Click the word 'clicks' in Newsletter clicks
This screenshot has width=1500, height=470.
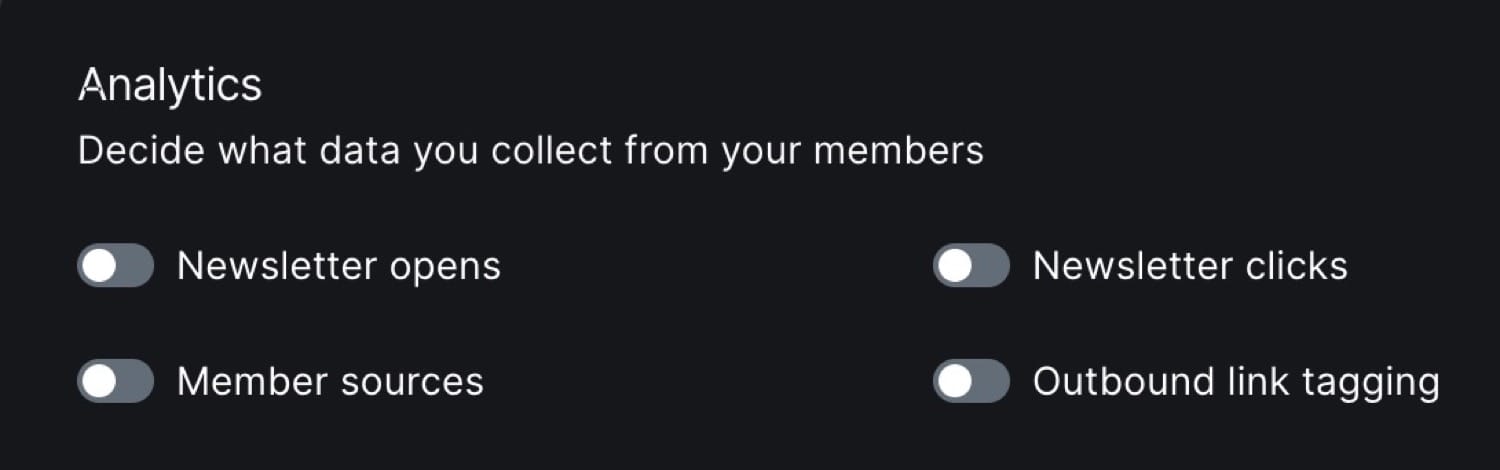pyautogui.click(x=1297, y=266)
